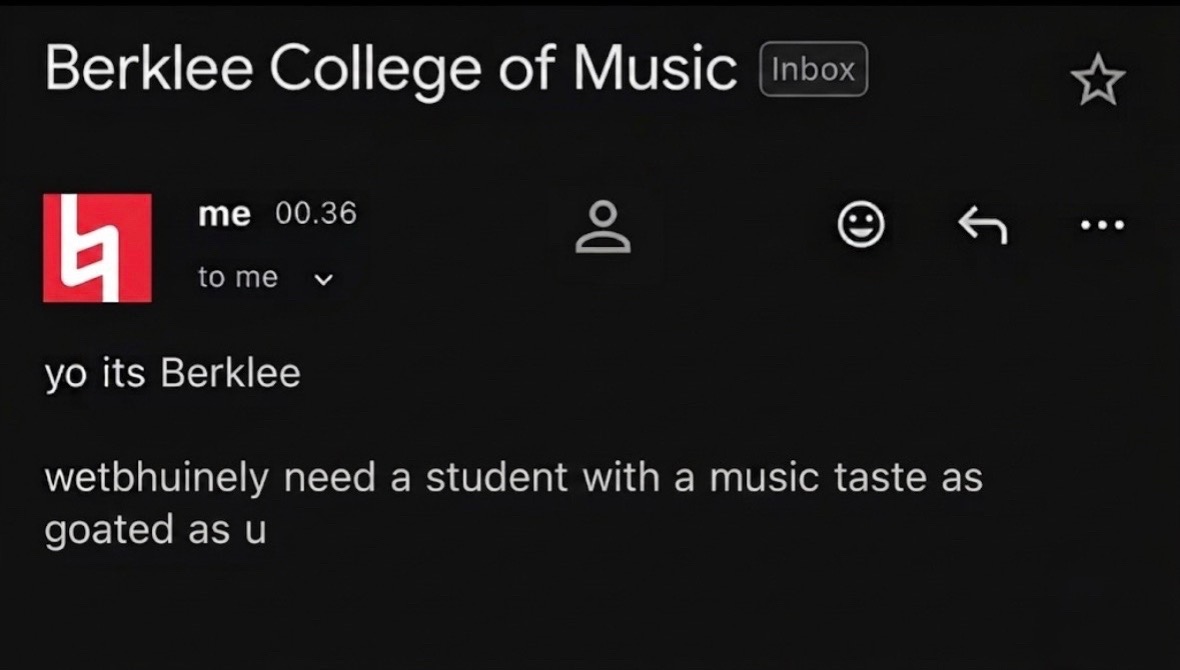Click the "to me" recipient text
The height and width of the screenshot is (670, 1180).
click(x=238, y=278)
